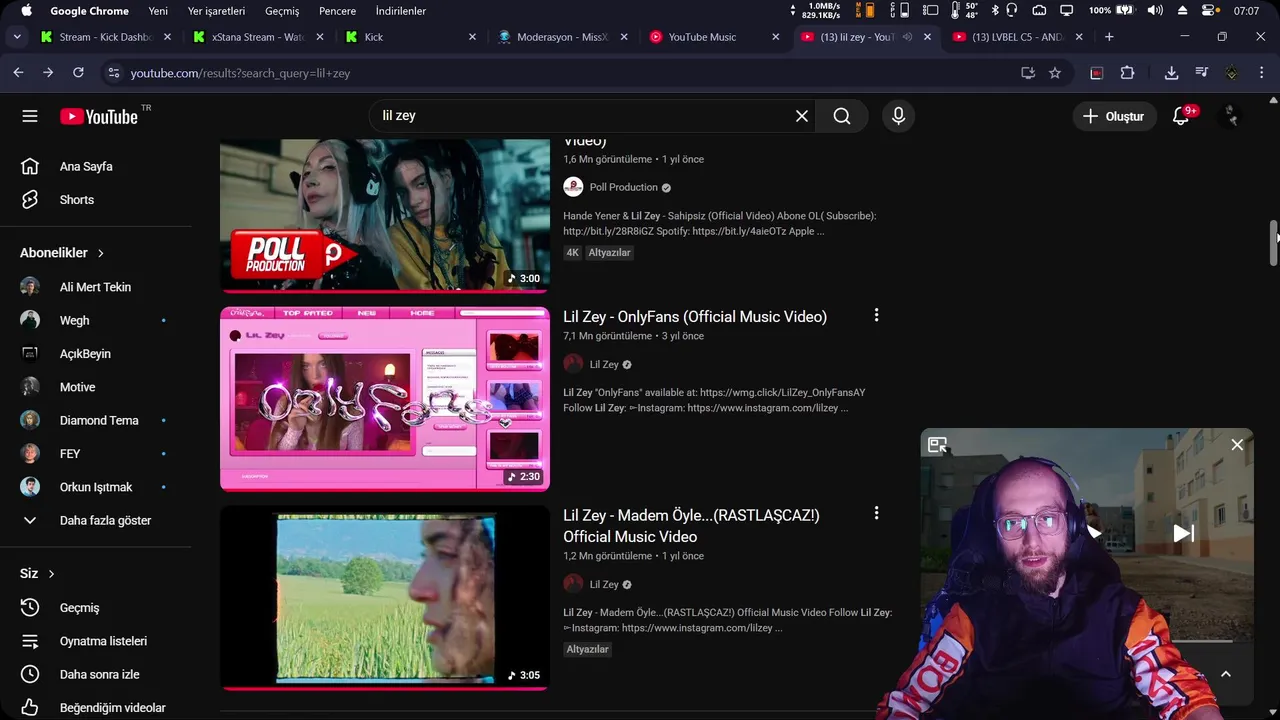Open Chrome extensions puzzle icon

pyautogui.click(x=1127, y=73)
